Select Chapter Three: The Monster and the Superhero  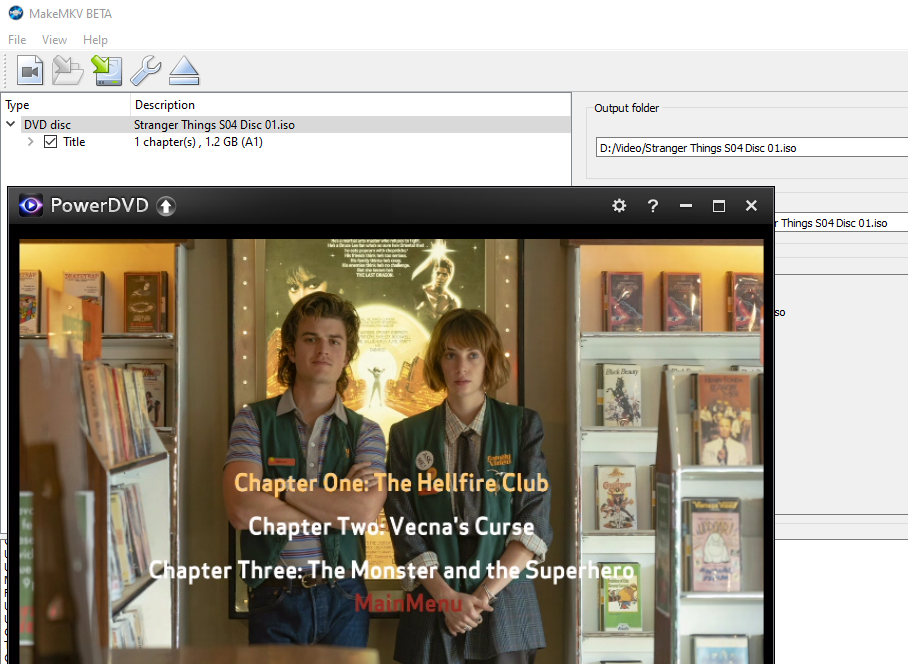click(x=391, y=570)
